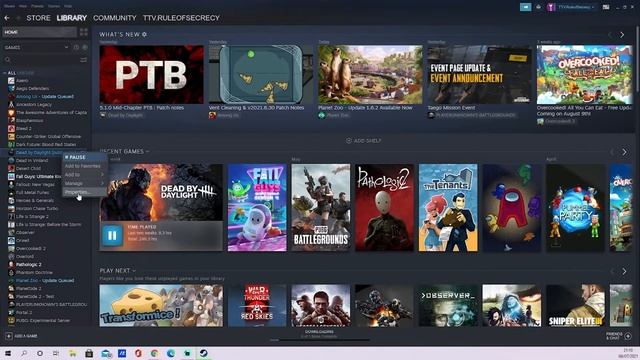Screen dimensions: 640x360
Task: Open Pathologic 2 recent game cover
Action: coord(384,208)
